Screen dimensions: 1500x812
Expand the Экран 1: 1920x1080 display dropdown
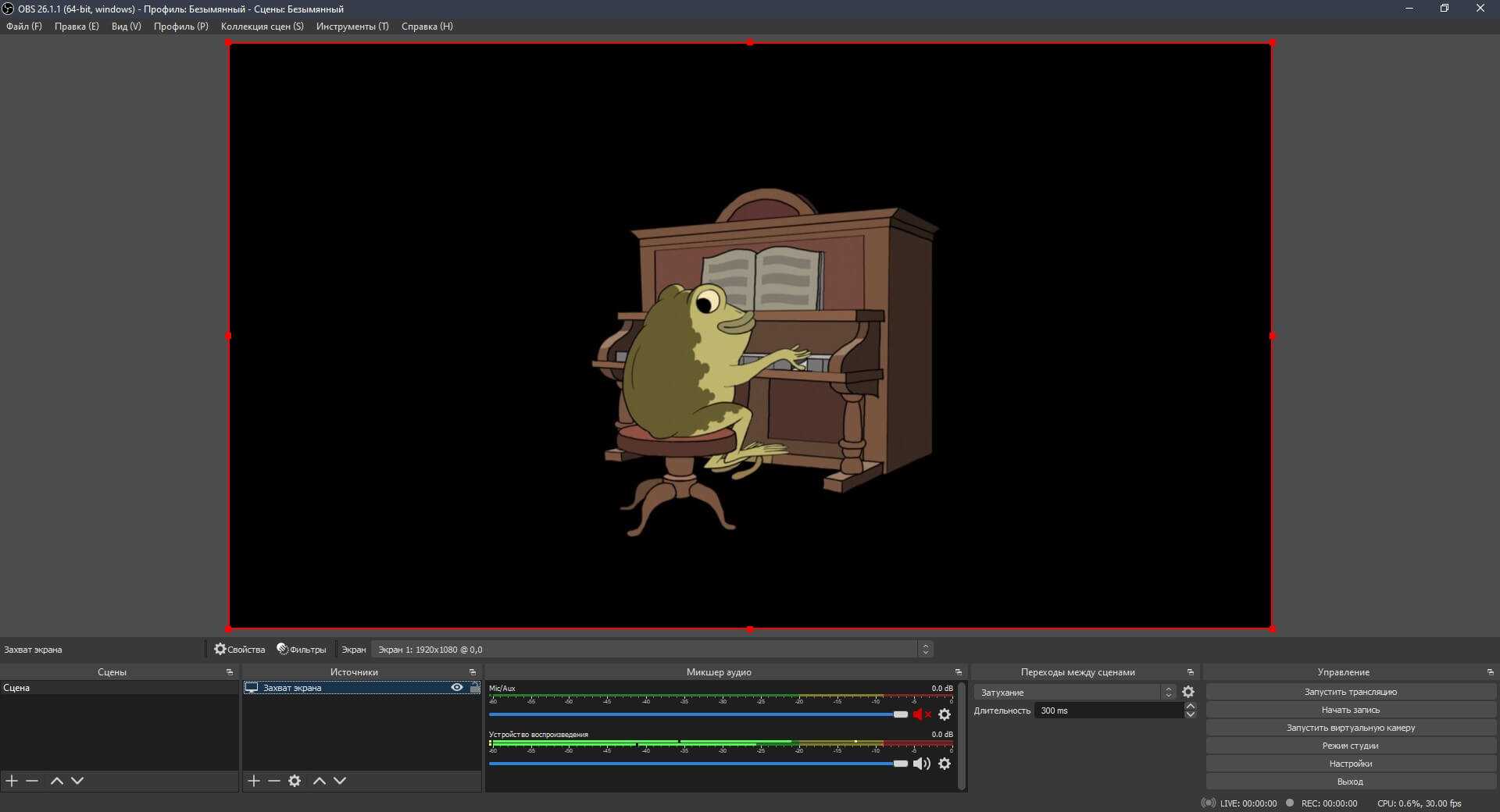pyautogui.click(x=925, y=650)
